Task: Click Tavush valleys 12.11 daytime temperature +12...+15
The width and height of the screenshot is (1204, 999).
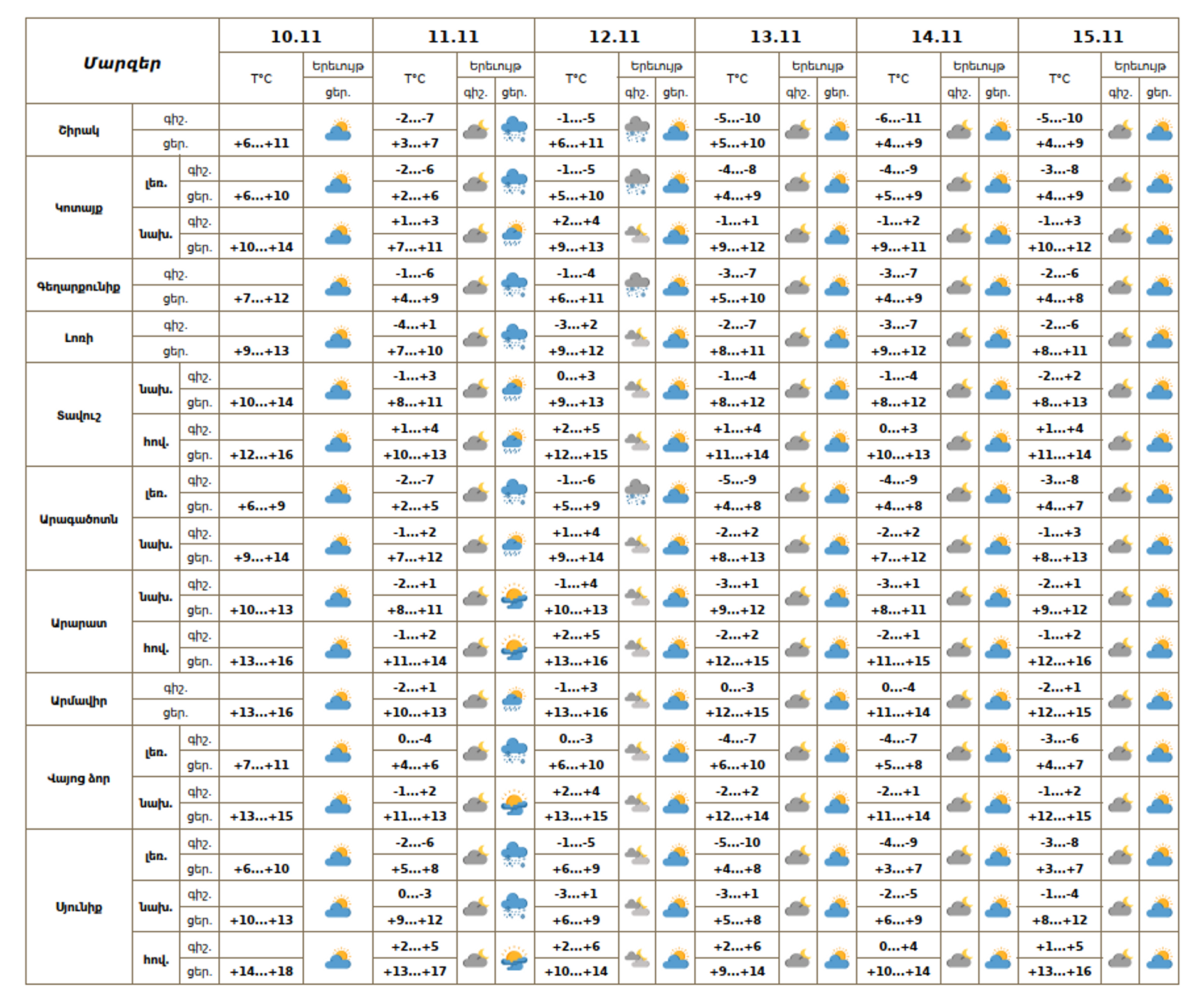Action: pyautogui.click(x=576, y=454)
